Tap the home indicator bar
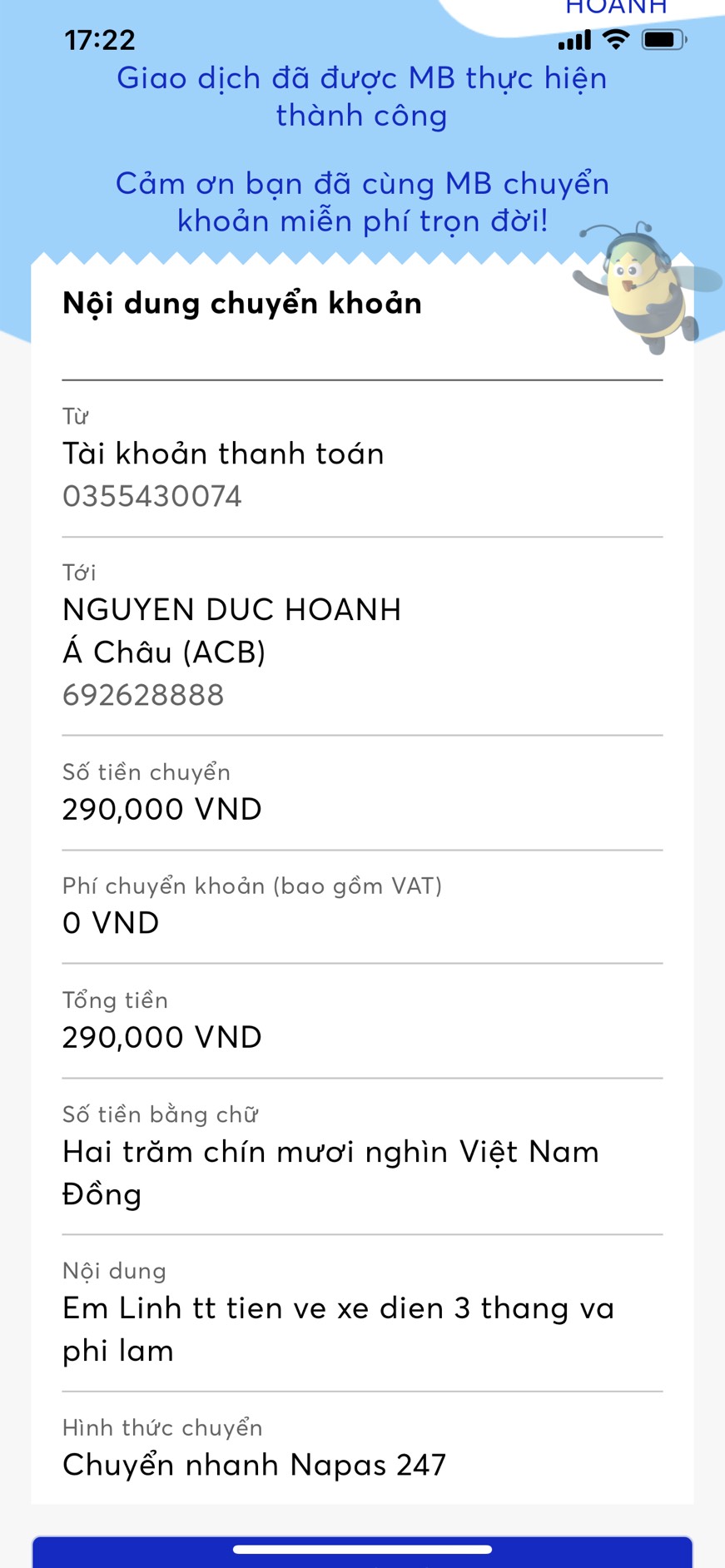This screenshot has width=725, height=1568. [x=362, y=1549]
